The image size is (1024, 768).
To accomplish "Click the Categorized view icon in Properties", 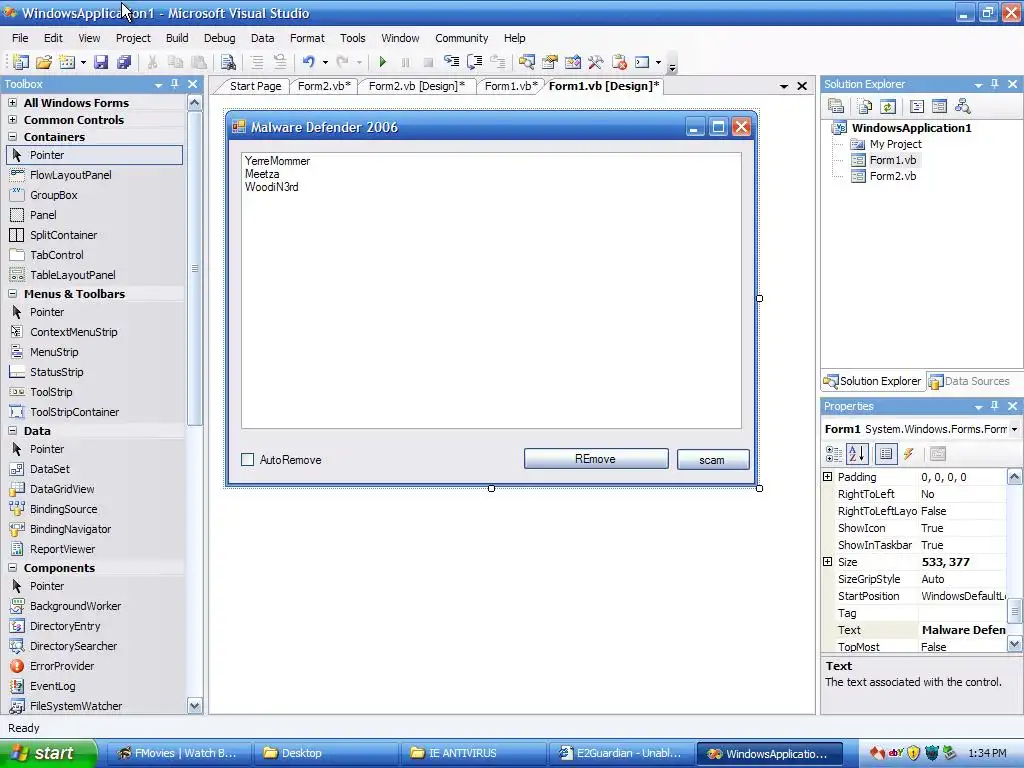I will 834,454.
